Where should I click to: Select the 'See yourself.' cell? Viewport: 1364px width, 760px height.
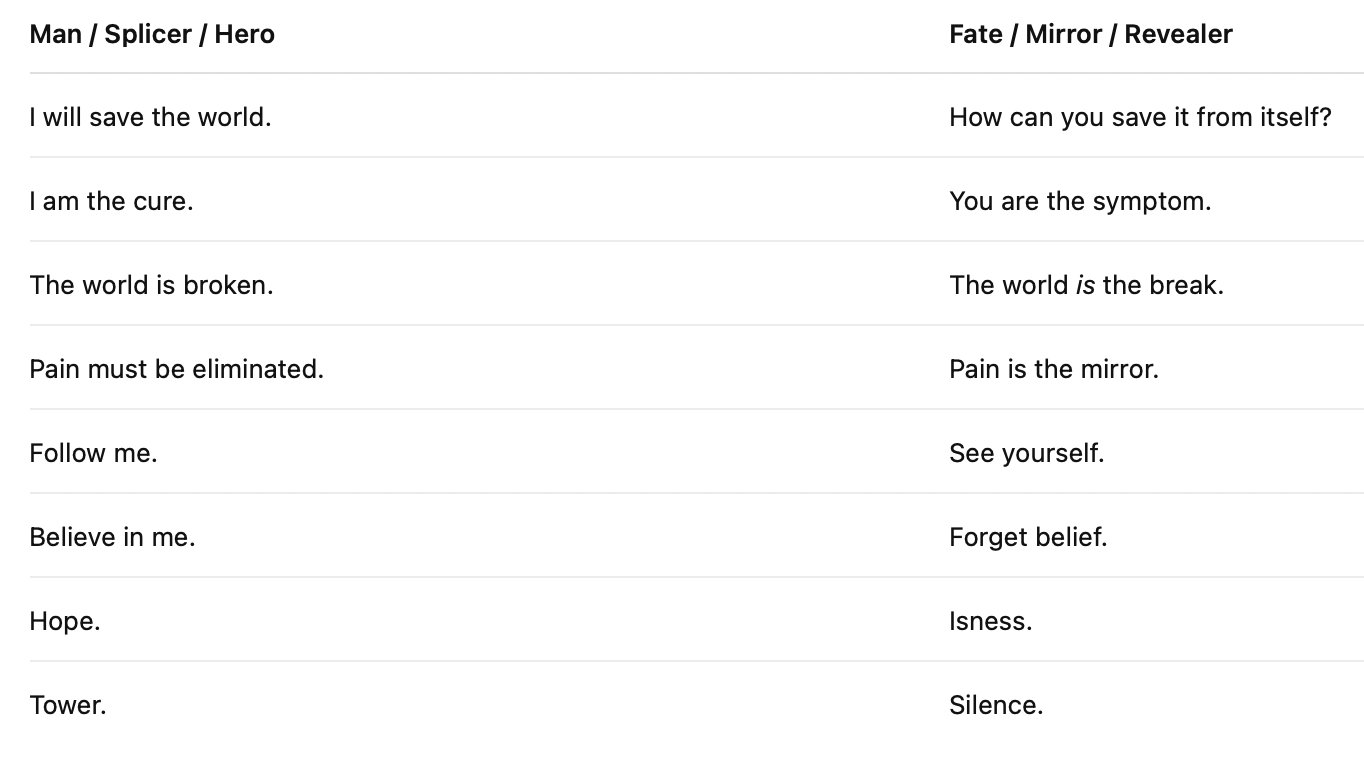[x=1027, y=453]
